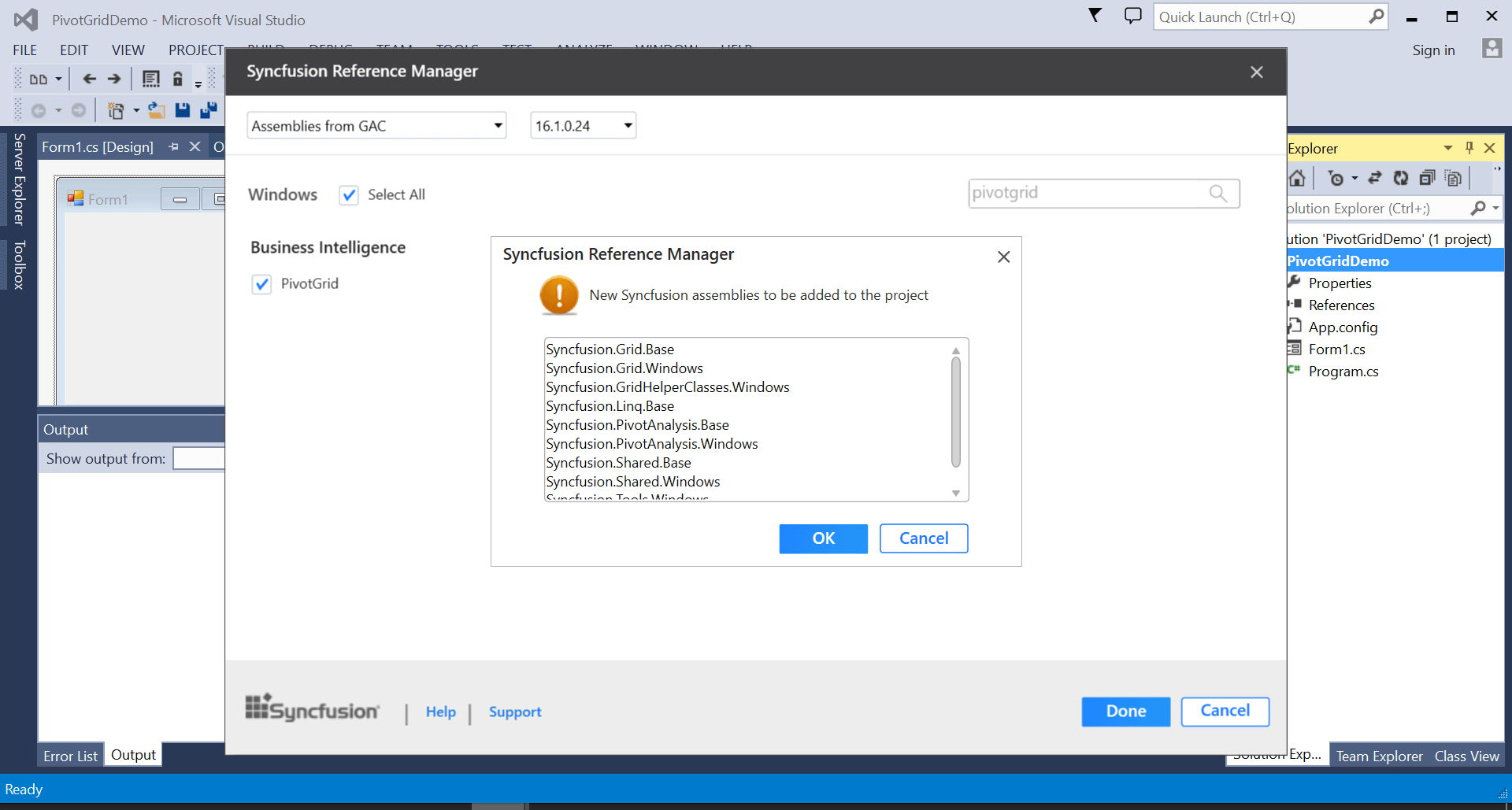Image resolution: width=1512 pixels, height=810 pixels.
Task: Click the Sign in link
Action: 1433,50
